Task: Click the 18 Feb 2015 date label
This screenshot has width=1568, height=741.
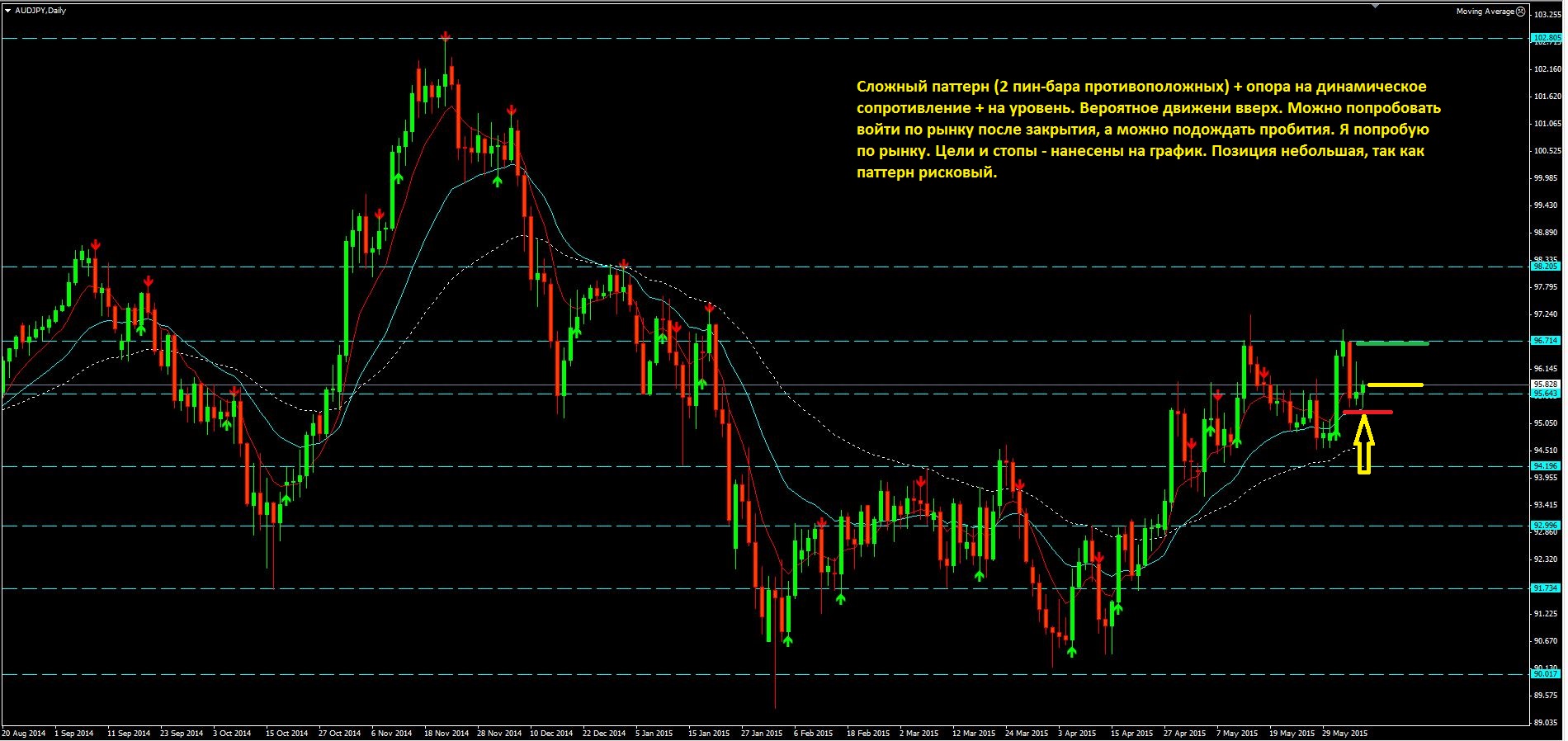Action: pos(868,734)
